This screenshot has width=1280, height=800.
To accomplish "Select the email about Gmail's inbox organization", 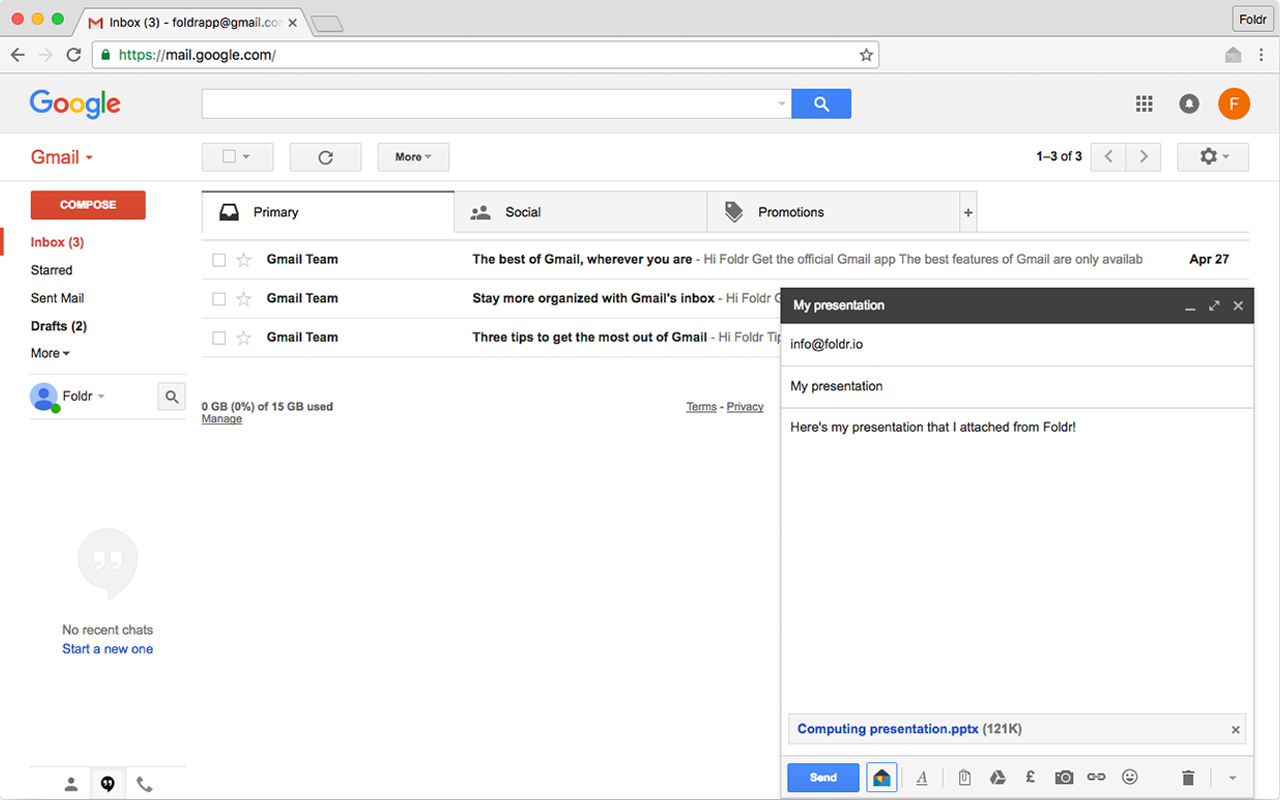I will click(218, 298).
